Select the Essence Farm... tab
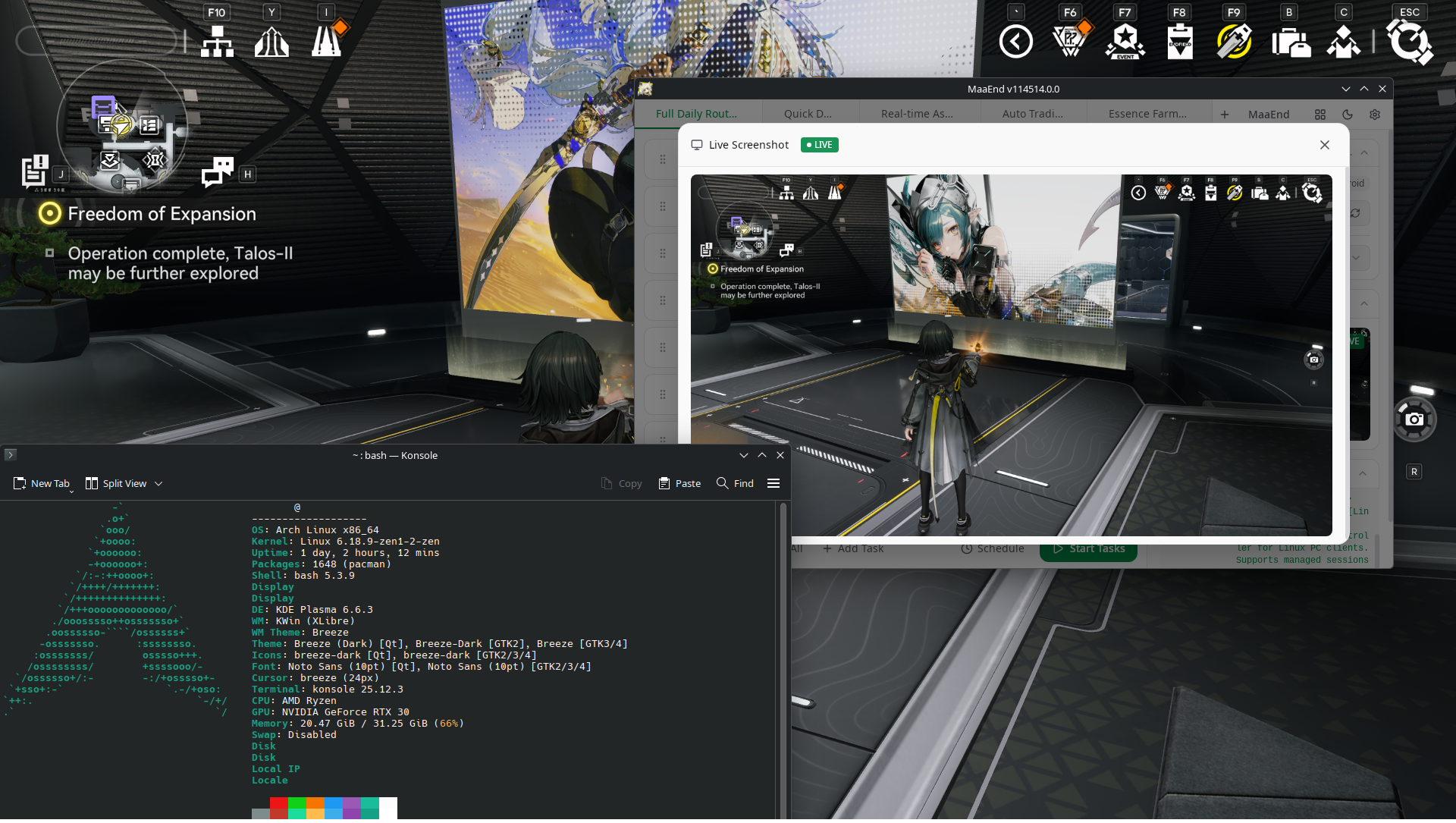 click(x=1147, y=114)
